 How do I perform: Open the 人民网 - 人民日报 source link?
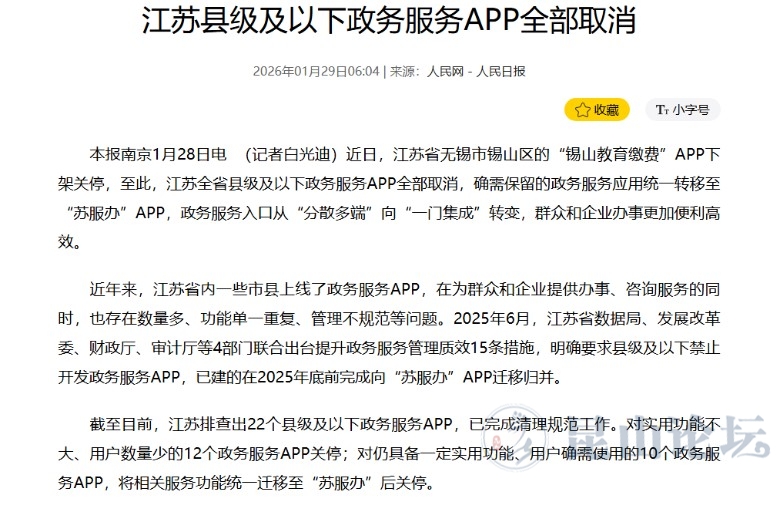475,71
